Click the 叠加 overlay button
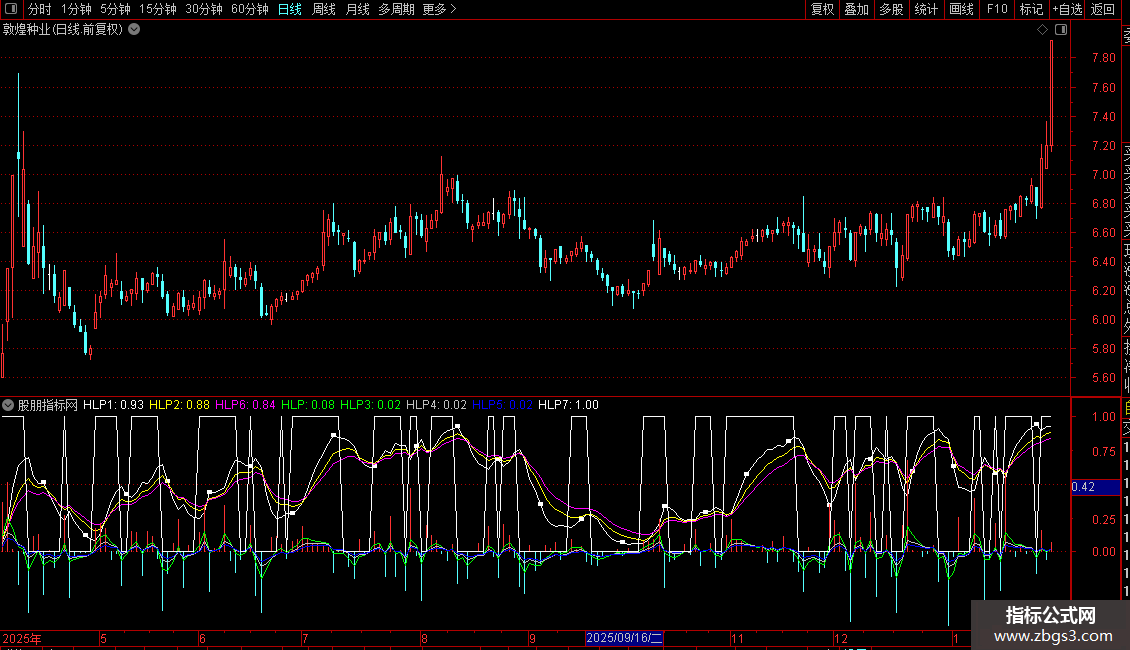Viewport: 1130px width, 650px height. pos(857,9)
